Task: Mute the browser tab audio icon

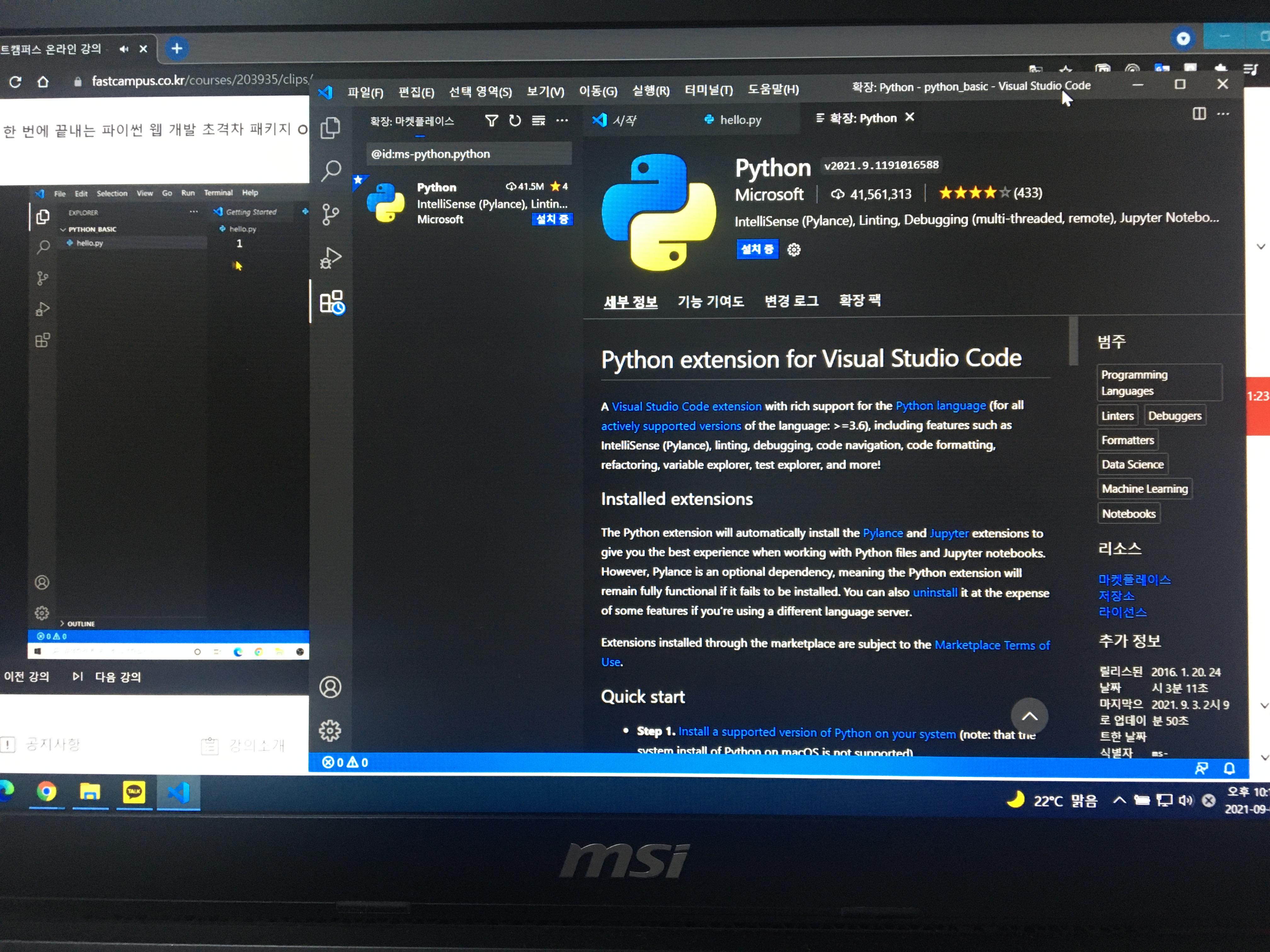Action: (x=123, y=49)
